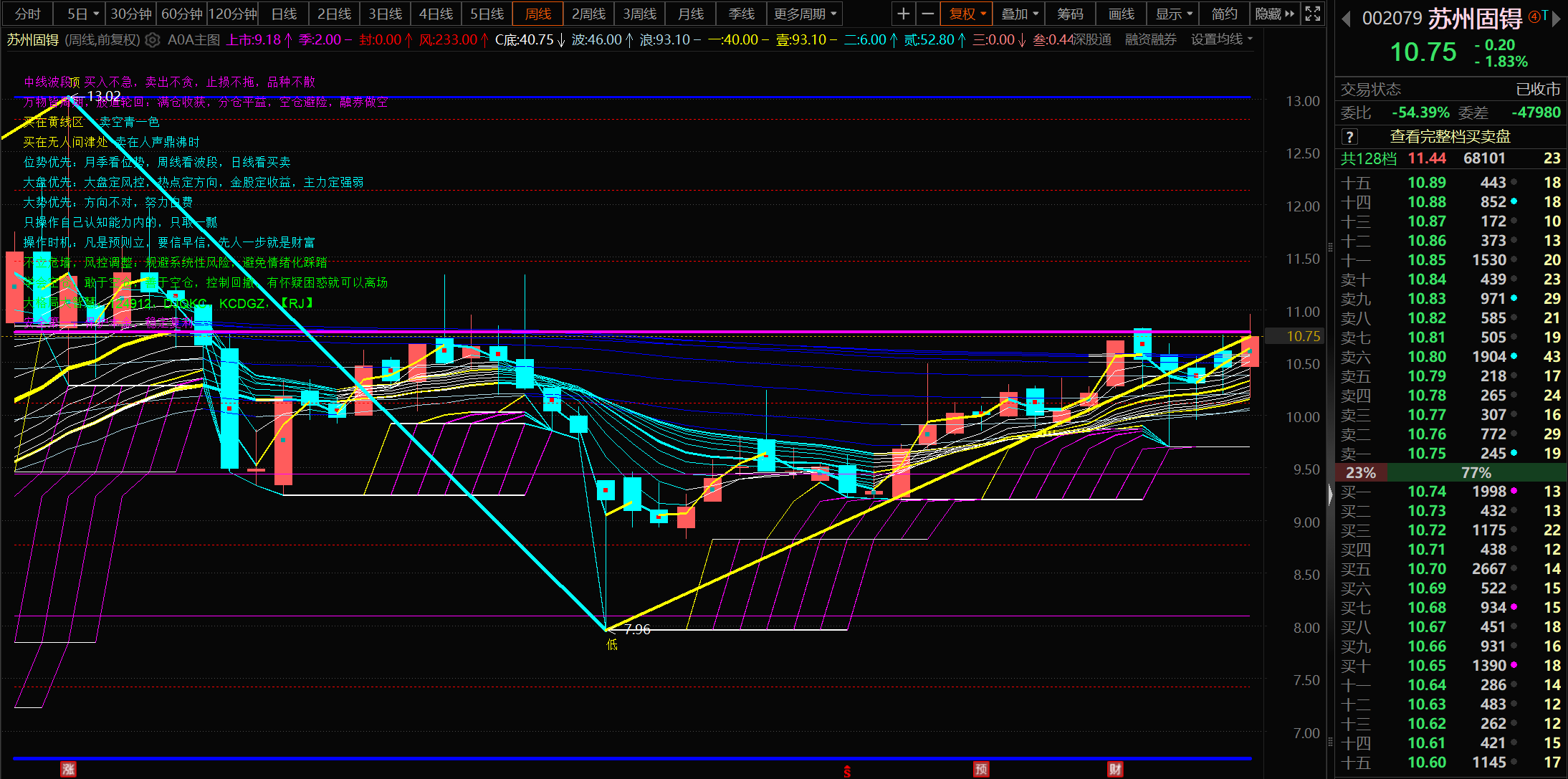This screenshot has height=779, width=1568.
Task: Enter fullscreen chart mode icon
Action: [x=1313, y=14]
